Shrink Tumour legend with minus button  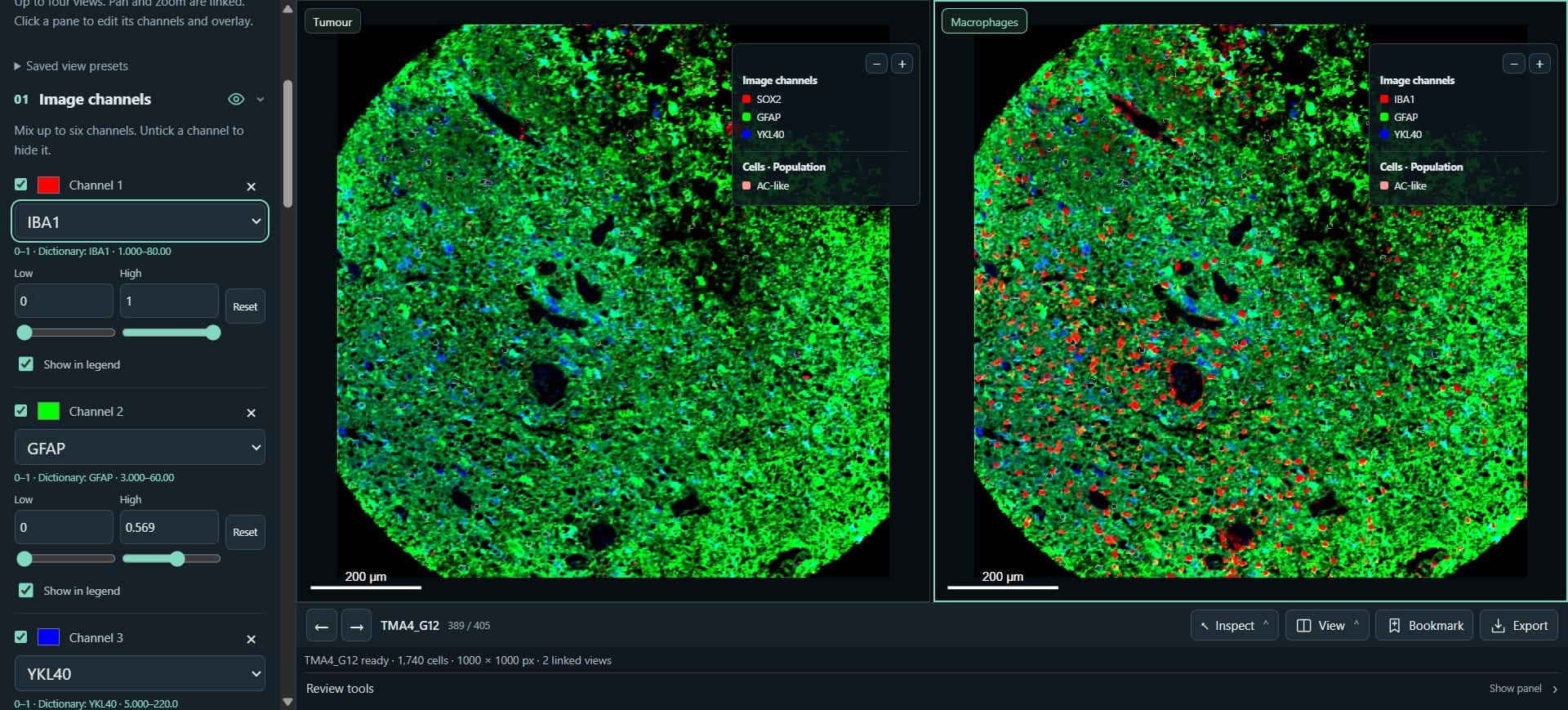point(876,64)
